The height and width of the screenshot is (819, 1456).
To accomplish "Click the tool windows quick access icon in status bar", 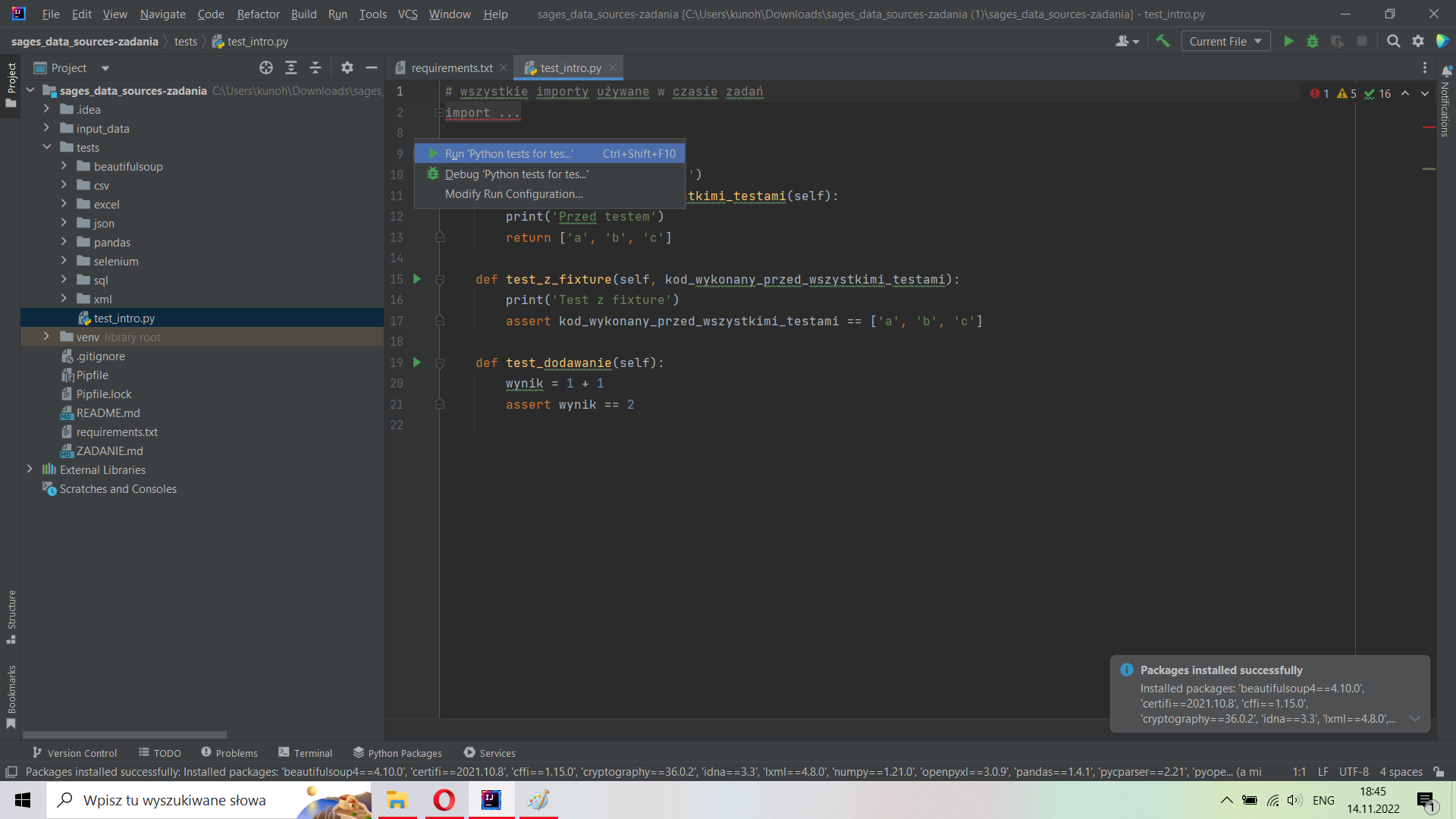I will coord(11,772).
